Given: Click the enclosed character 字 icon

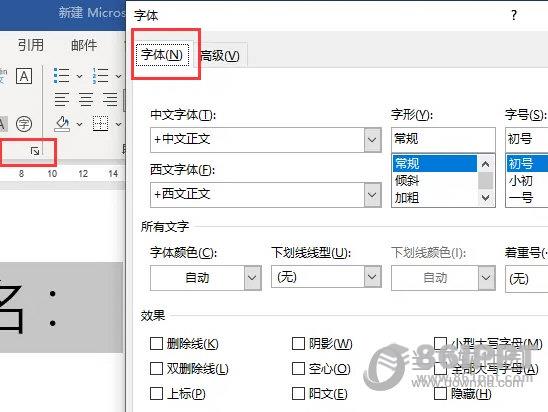Looking at the screenshot, I should tap(24, 123).
